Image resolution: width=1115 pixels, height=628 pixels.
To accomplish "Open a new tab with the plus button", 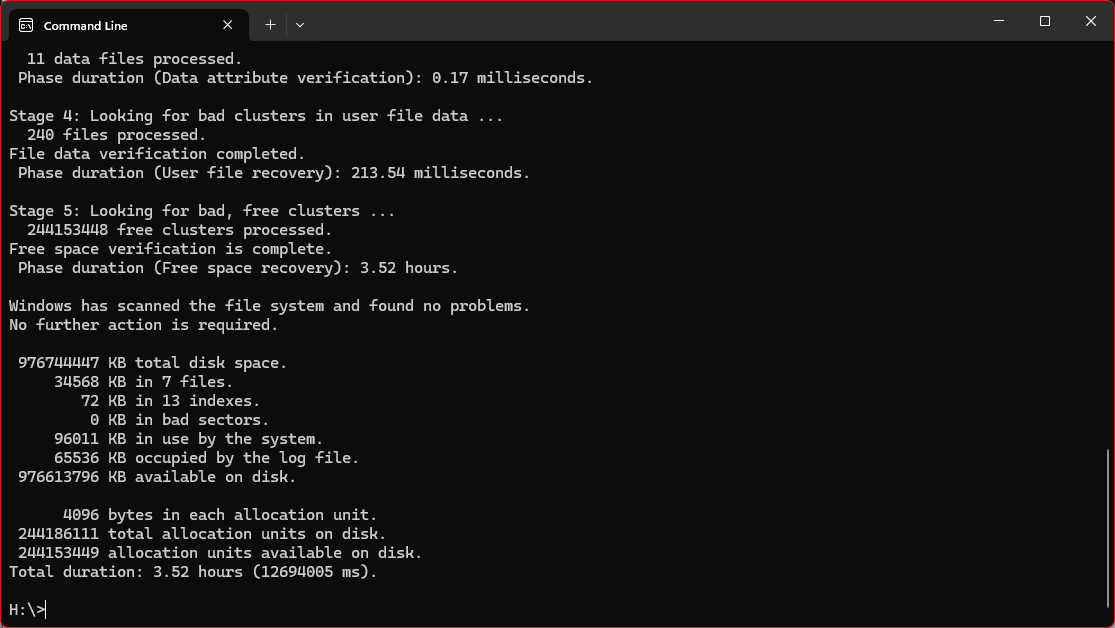I will click(270, 25).
